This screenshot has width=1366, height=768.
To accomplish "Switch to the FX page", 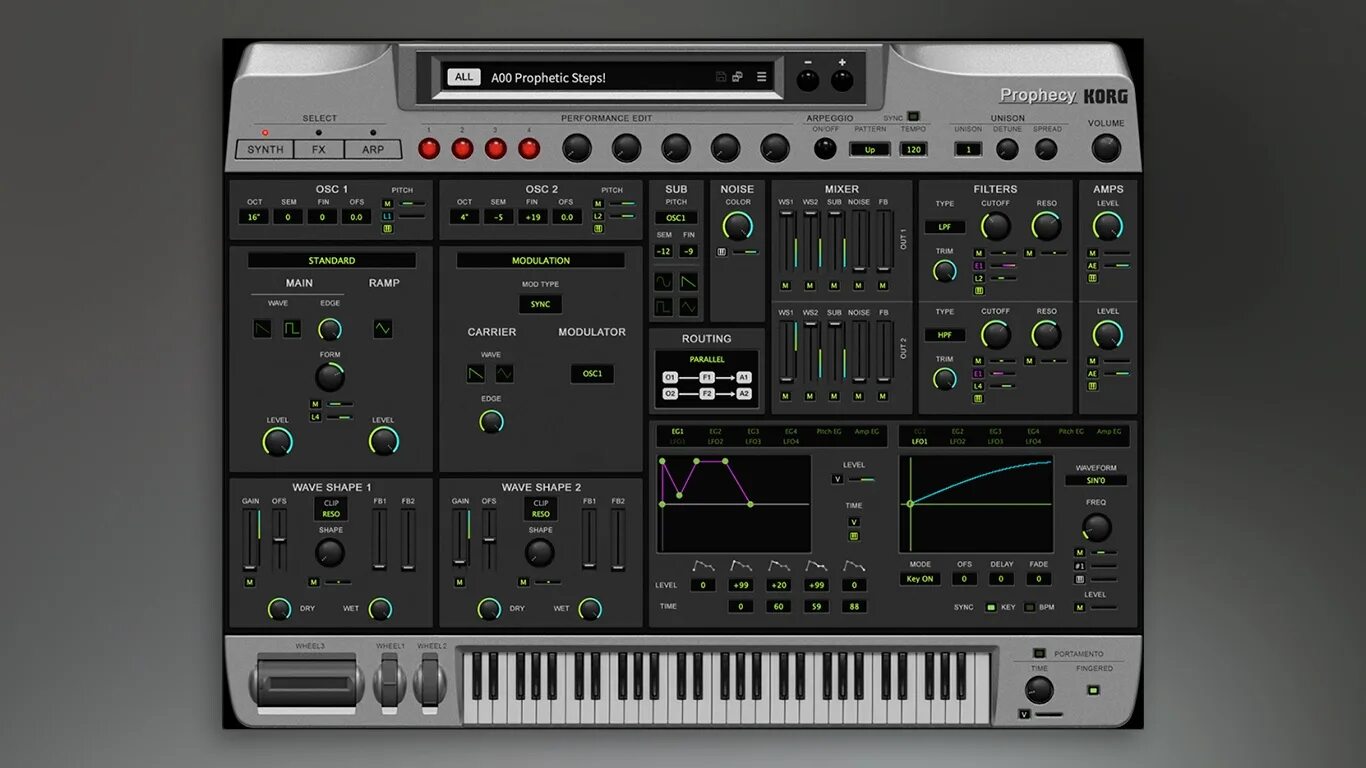I will point(319,149).
